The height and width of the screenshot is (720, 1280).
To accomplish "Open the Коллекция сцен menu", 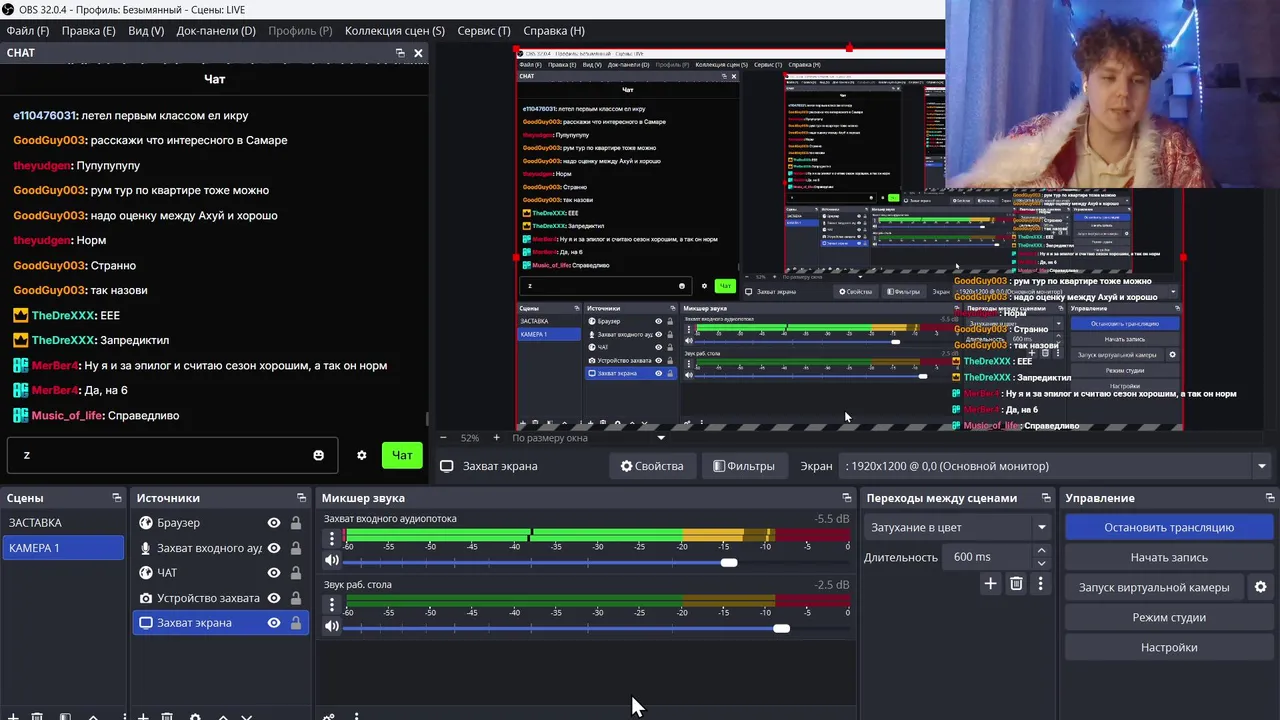I will [395, 31].
